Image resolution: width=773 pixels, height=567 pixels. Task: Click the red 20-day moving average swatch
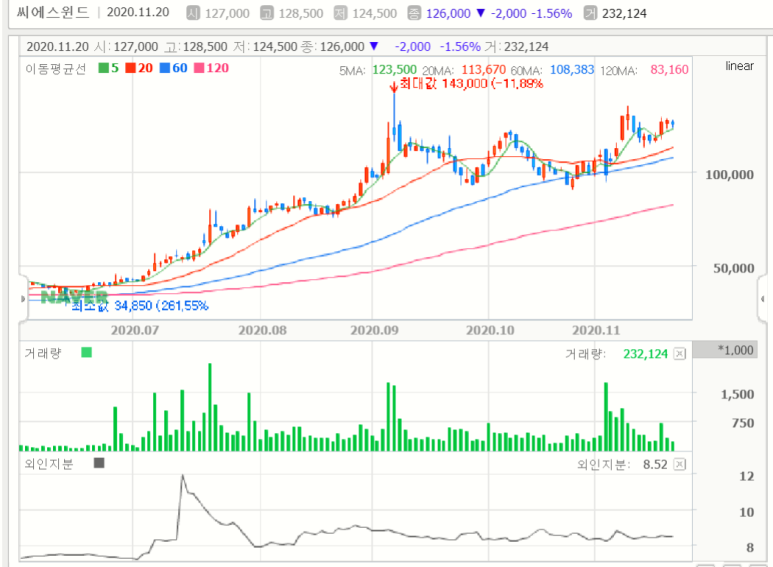tap(130, 68)
